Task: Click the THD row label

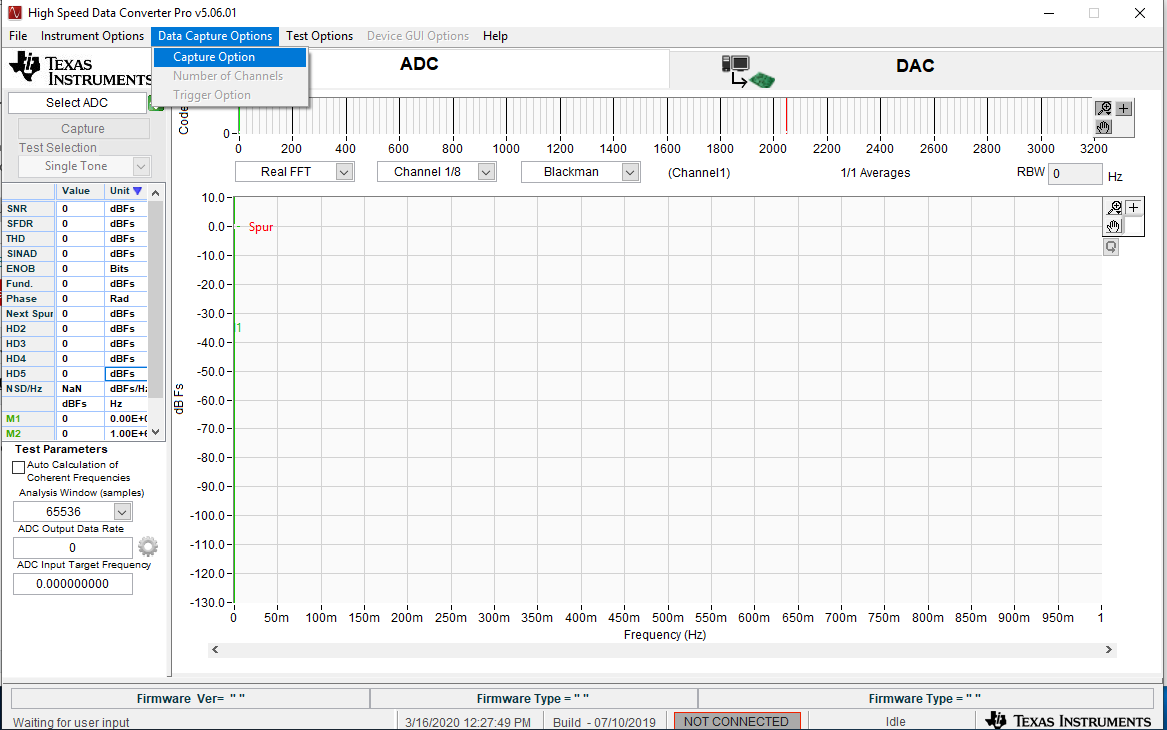Action: click(28, 239)
